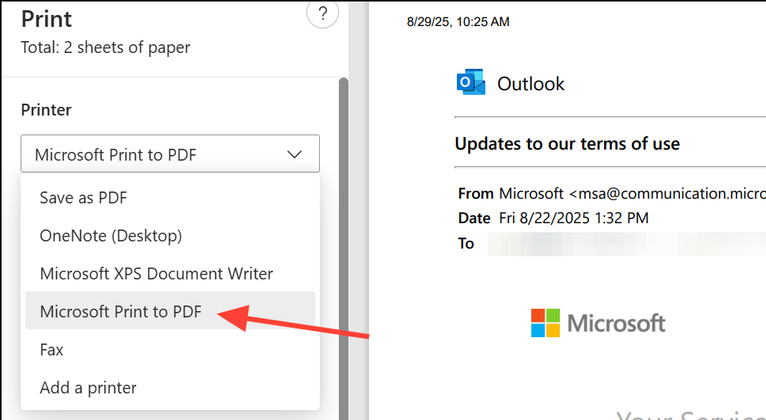This screenshot has width=766, height=420.
Task: Click the Outlook logo icon in preview
Action: [471, 82]
